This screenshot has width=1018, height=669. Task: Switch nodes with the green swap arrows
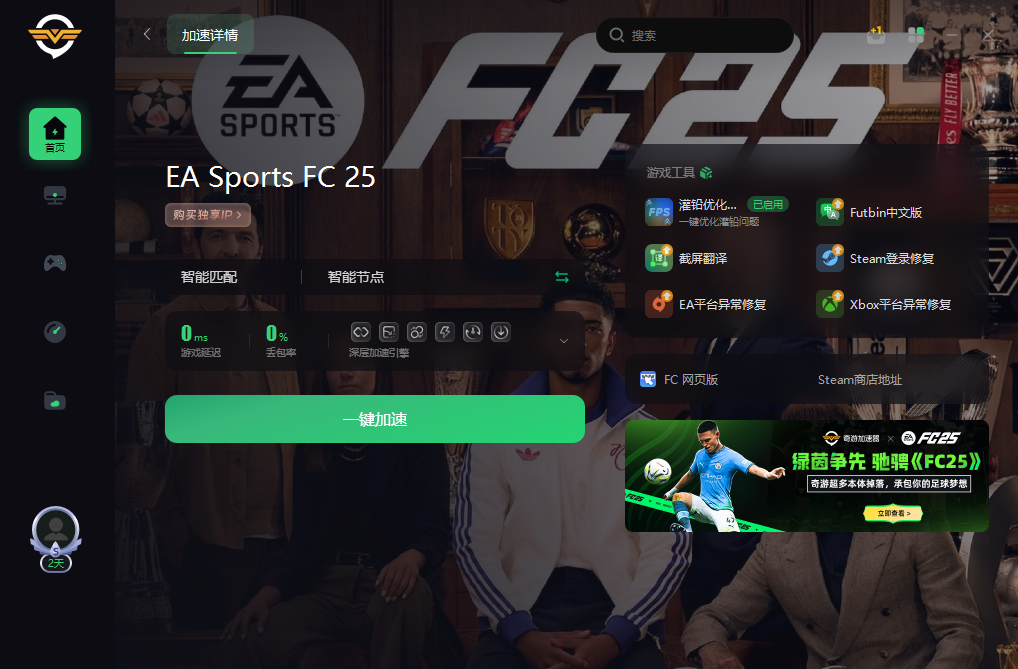(x=562, y=277)
